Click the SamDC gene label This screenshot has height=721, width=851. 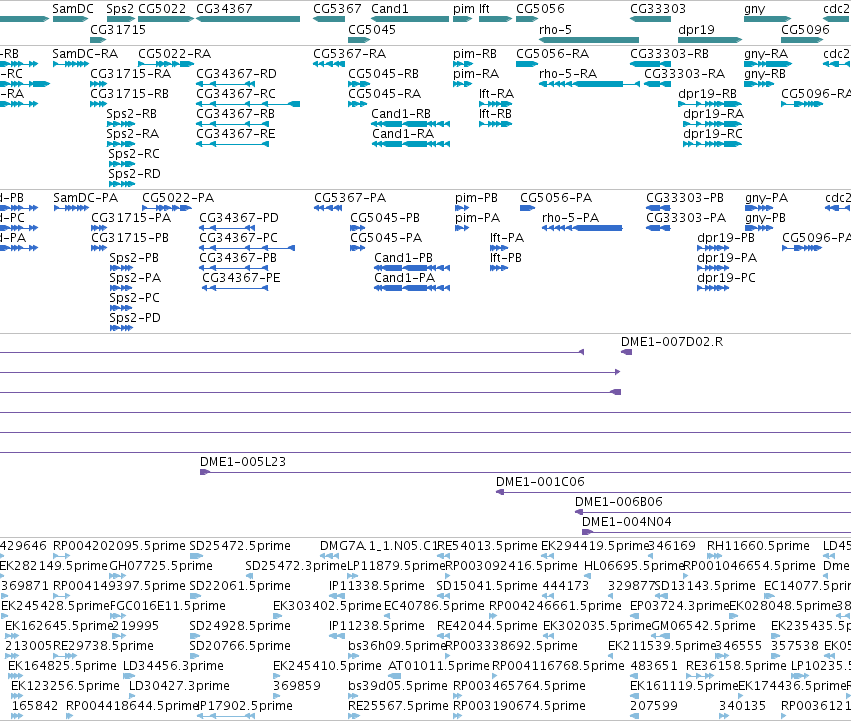[73, 9]
